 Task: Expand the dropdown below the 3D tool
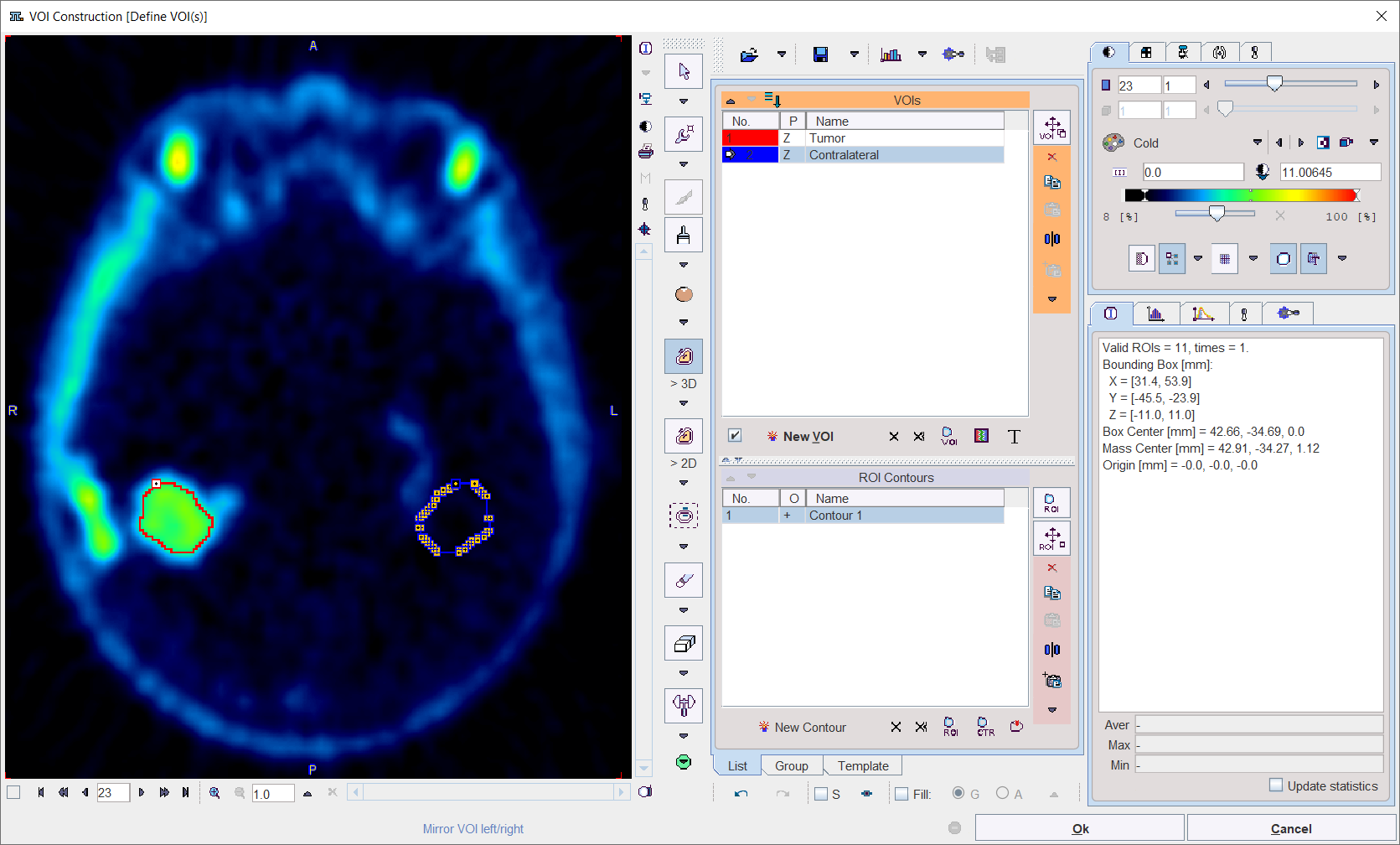coord(684,403)
